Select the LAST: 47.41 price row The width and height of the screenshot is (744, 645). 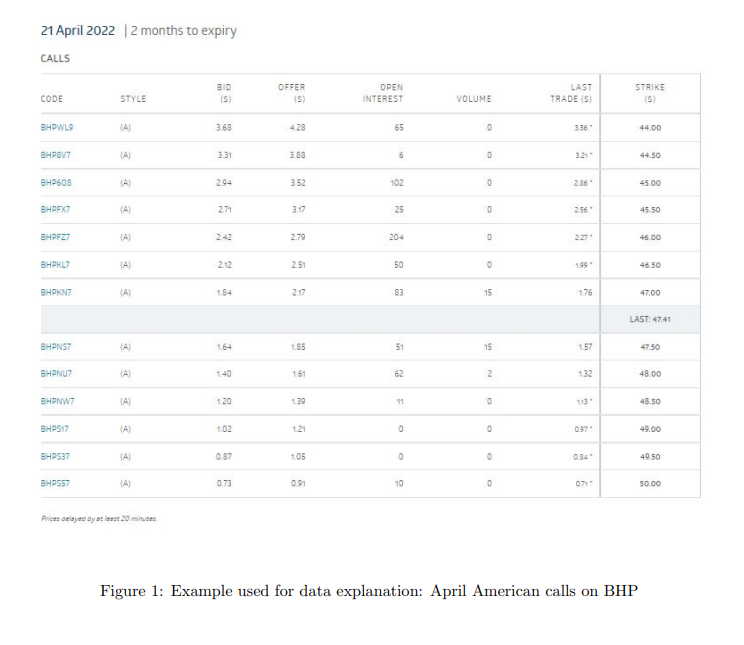370,319
